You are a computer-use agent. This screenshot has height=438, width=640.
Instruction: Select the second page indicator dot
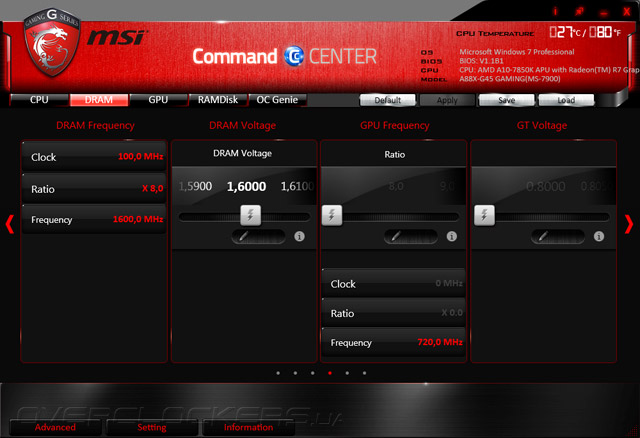click(295, 373)
